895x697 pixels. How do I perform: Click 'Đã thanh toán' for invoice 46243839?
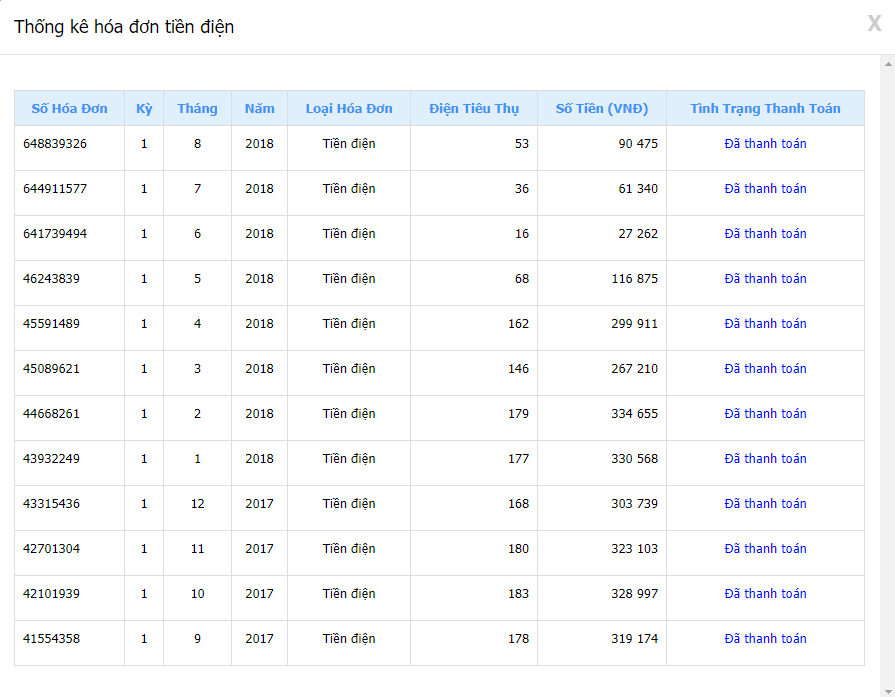(765, 279)
